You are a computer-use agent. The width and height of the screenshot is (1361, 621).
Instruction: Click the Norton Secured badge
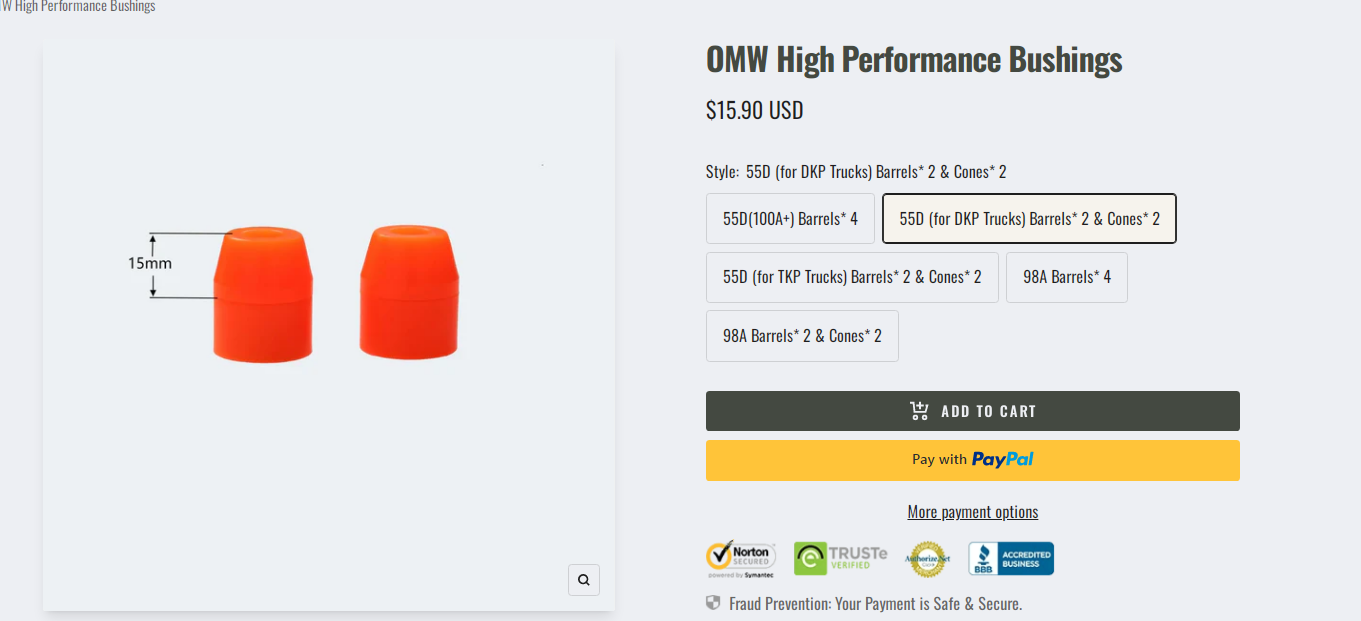coord(741,559)
